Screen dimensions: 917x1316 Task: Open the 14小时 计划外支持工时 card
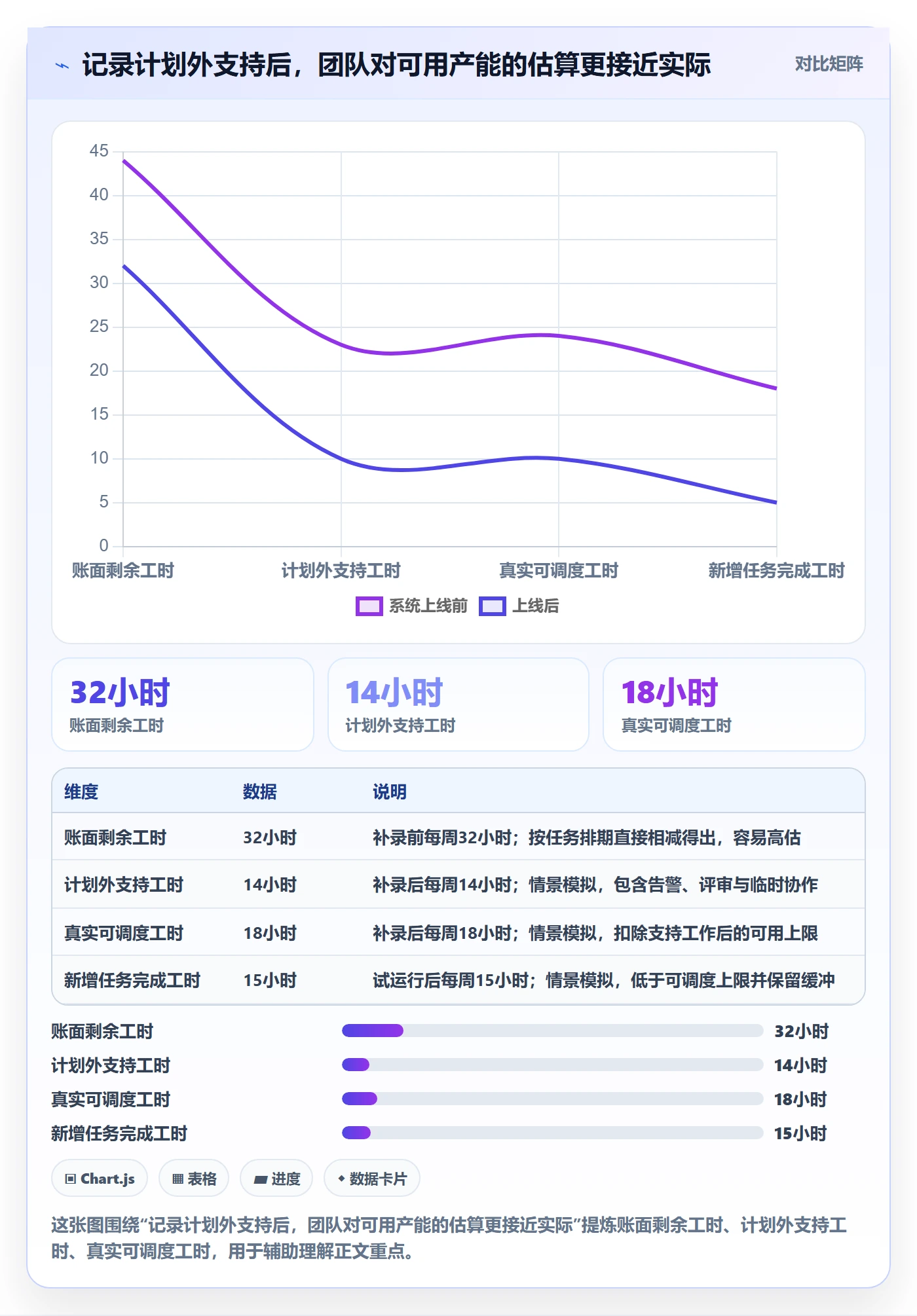tap(458, 704)
